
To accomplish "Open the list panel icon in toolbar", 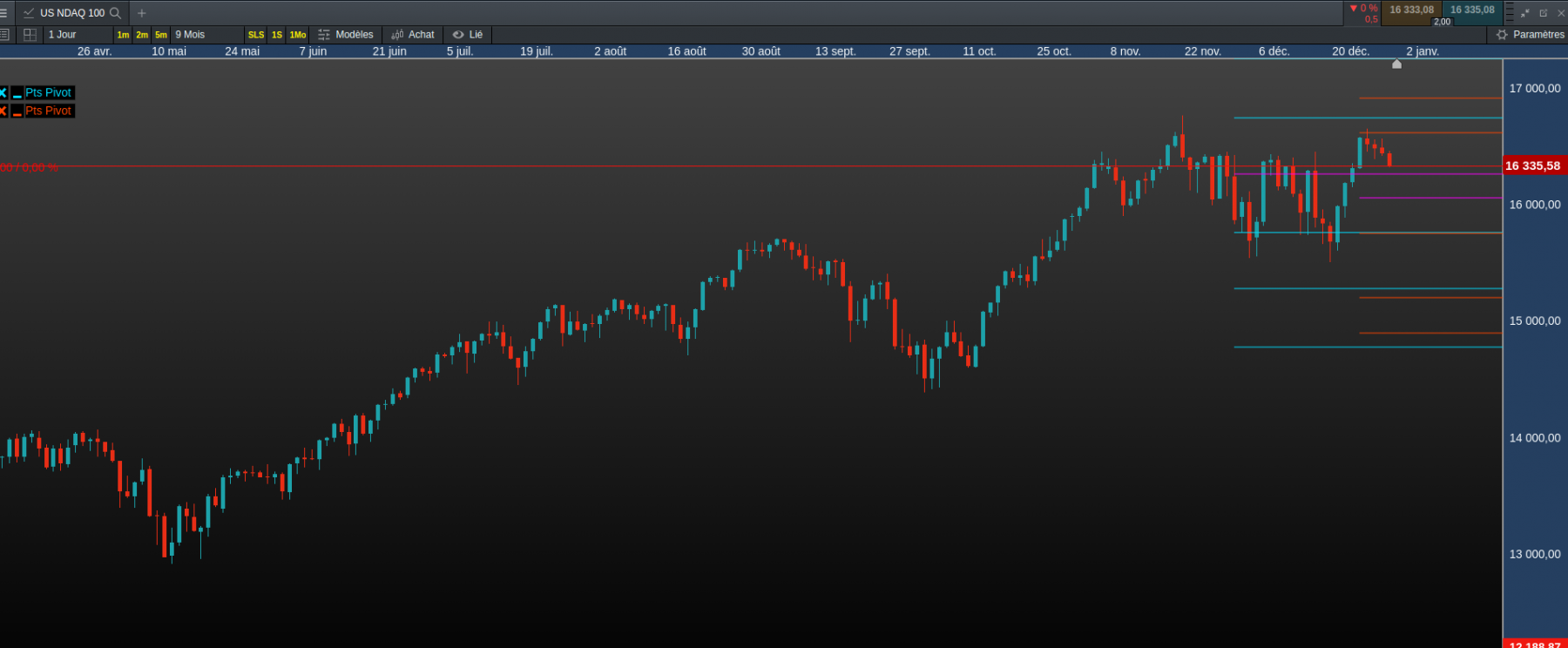I will coord(4,35).
